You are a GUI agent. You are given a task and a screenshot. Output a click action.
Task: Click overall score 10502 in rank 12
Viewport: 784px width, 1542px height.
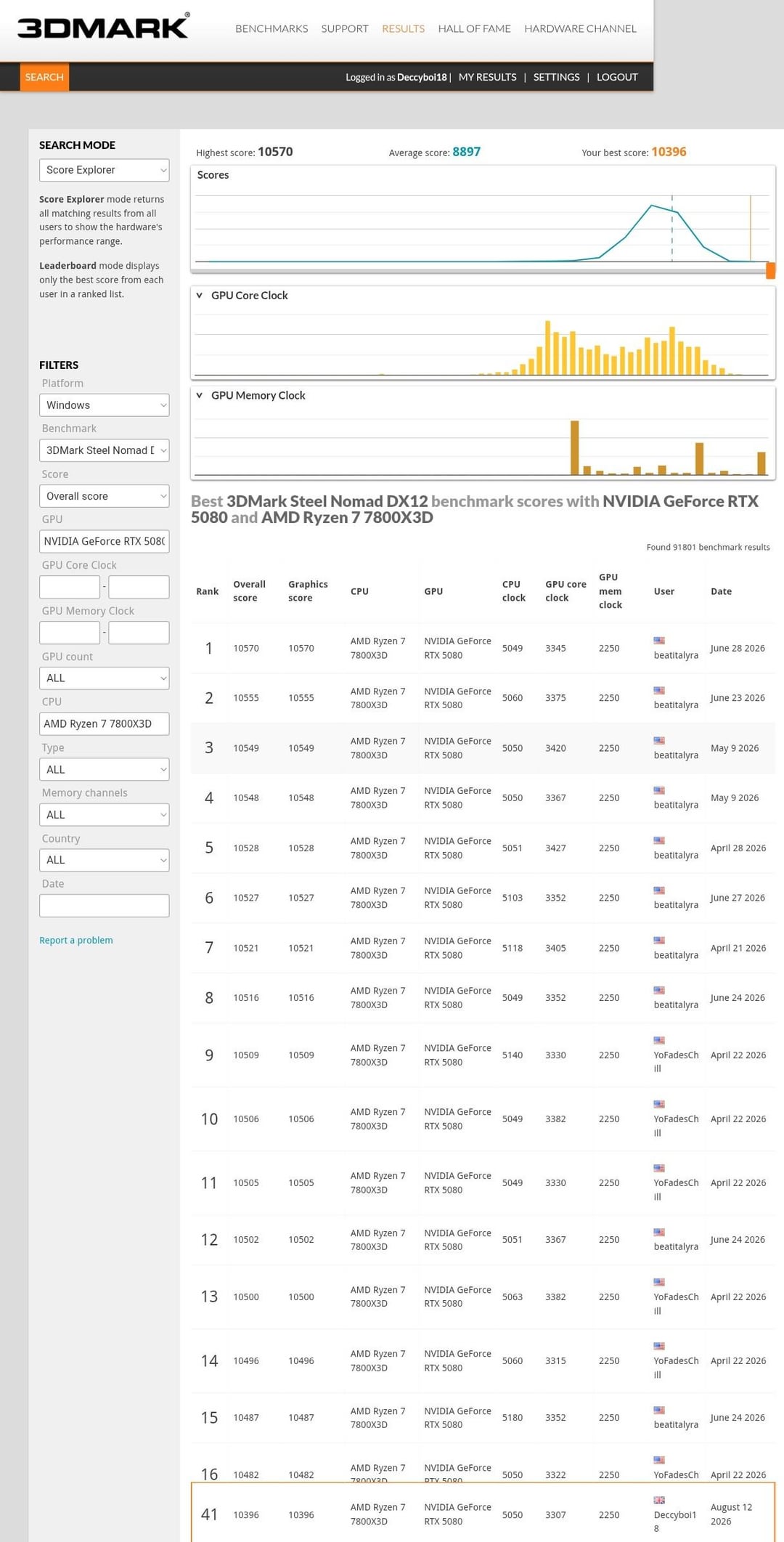[246, 1239]
